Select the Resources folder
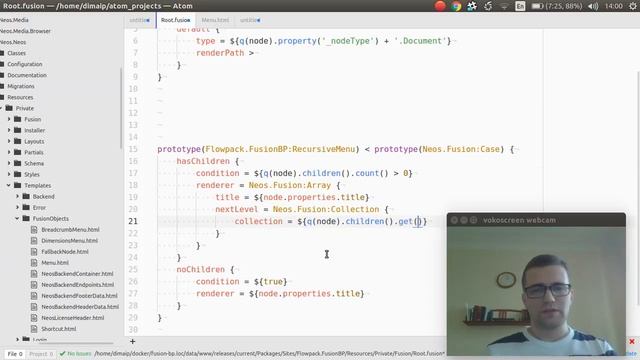Screen dimensions: 640x360 tap(20, 97)
